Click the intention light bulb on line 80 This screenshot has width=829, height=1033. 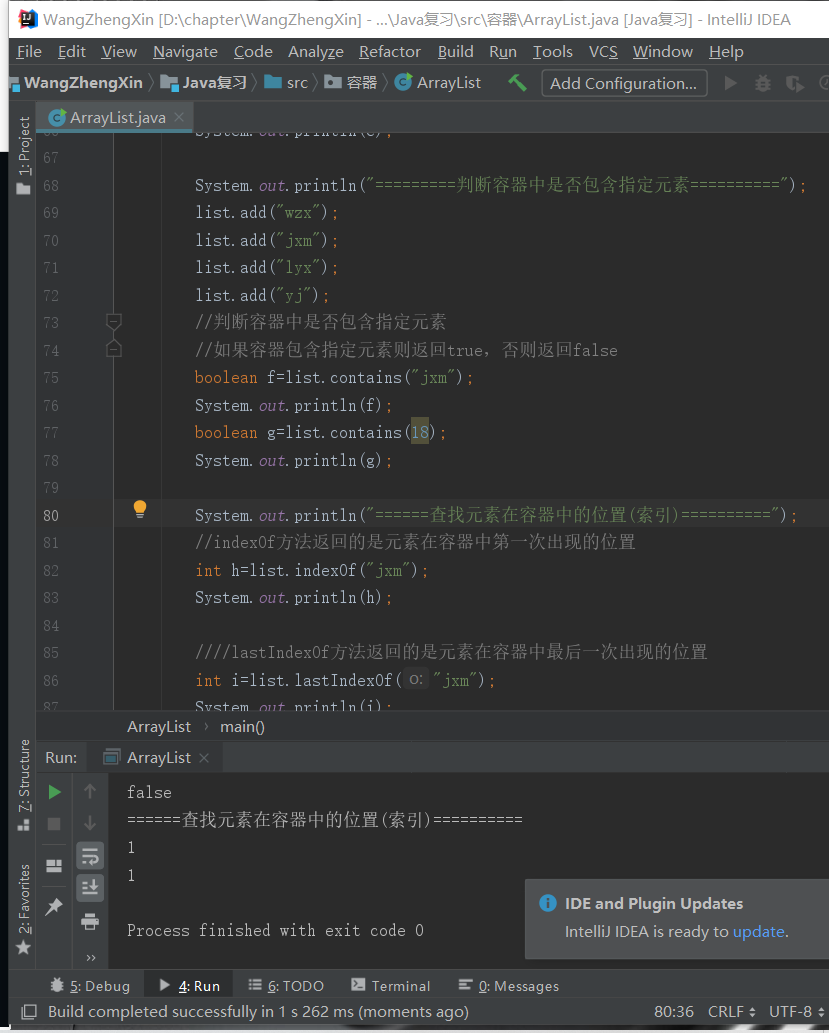pos(140,509)
